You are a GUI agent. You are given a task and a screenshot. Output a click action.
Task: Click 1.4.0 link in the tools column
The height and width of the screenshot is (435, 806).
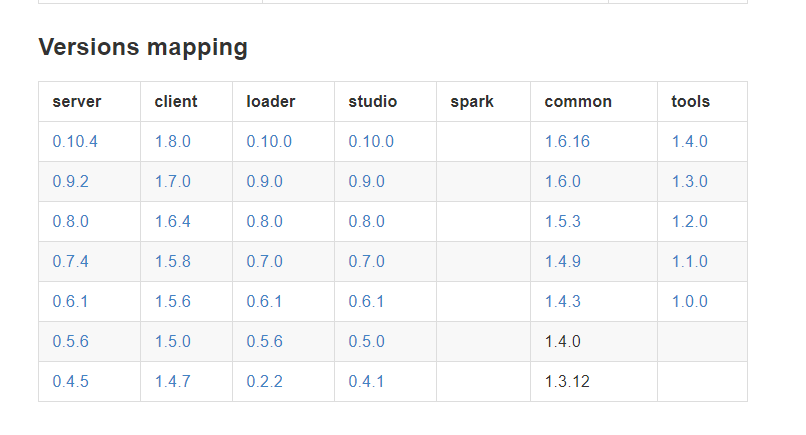(x=690, y=141)
